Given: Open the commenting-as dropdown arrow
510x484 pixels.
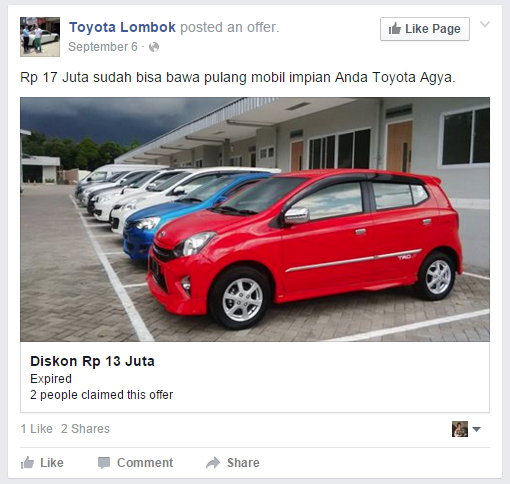Looking at the screenshot, I should pyautogui.click(x=476, y=429).
